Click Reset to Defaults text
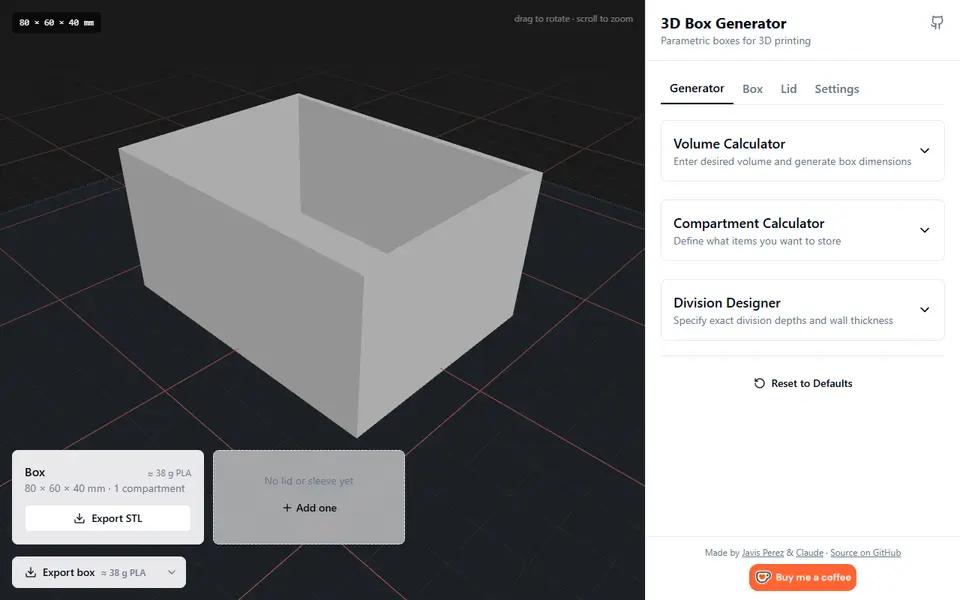 click(811, 383)
